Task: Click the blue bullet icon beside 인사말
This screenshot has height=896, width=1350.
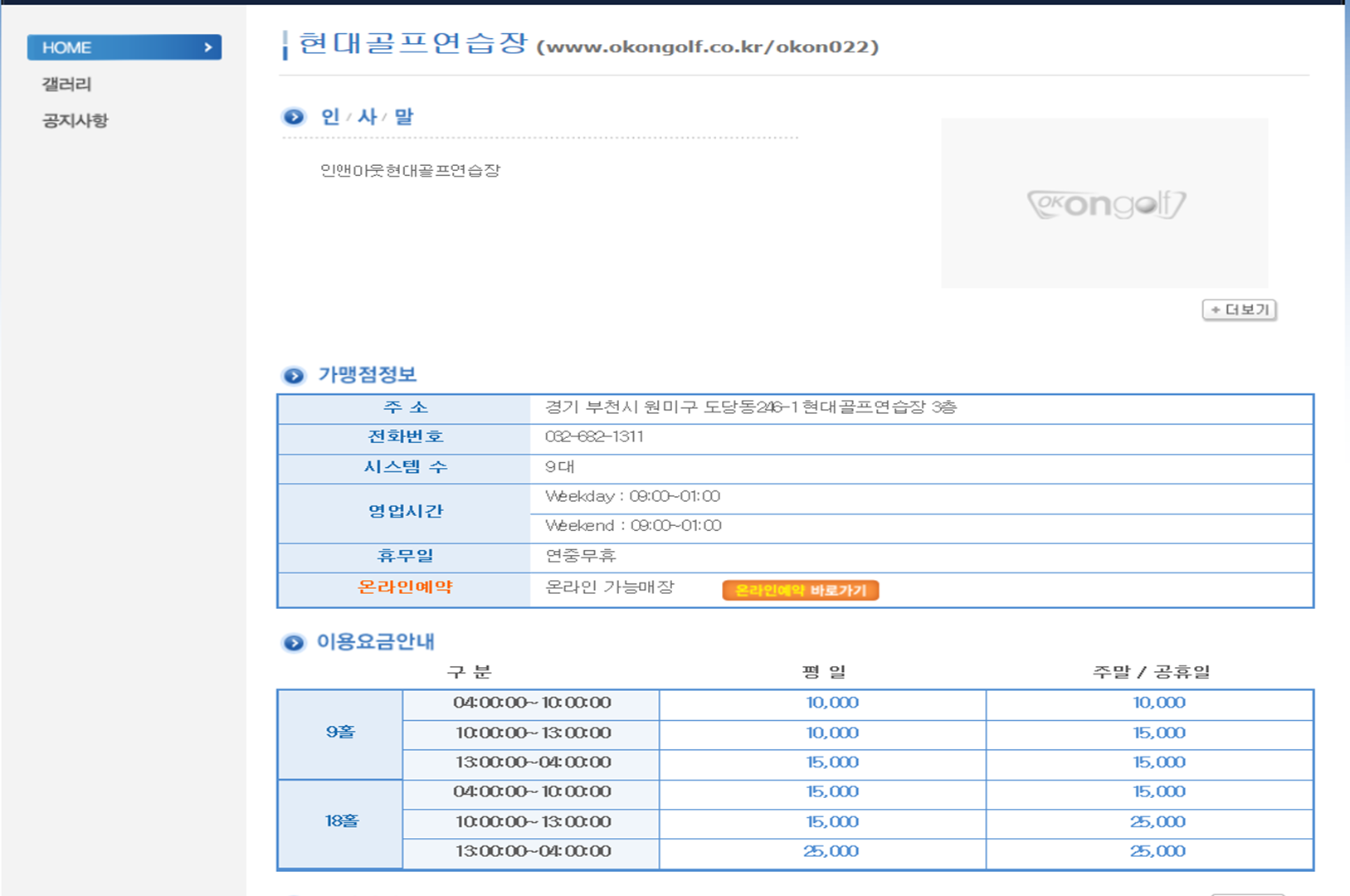Action: [294, 117]
